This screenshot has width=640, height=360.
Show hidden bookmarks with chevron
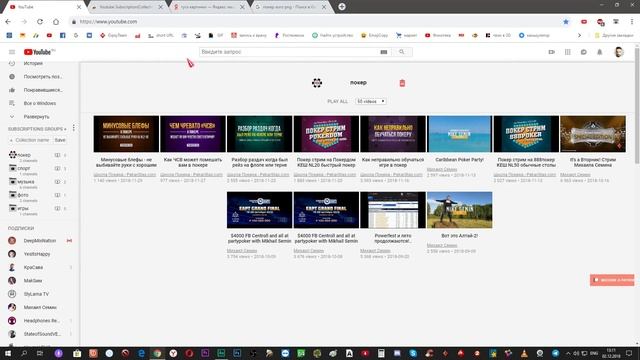coord(579,36)
